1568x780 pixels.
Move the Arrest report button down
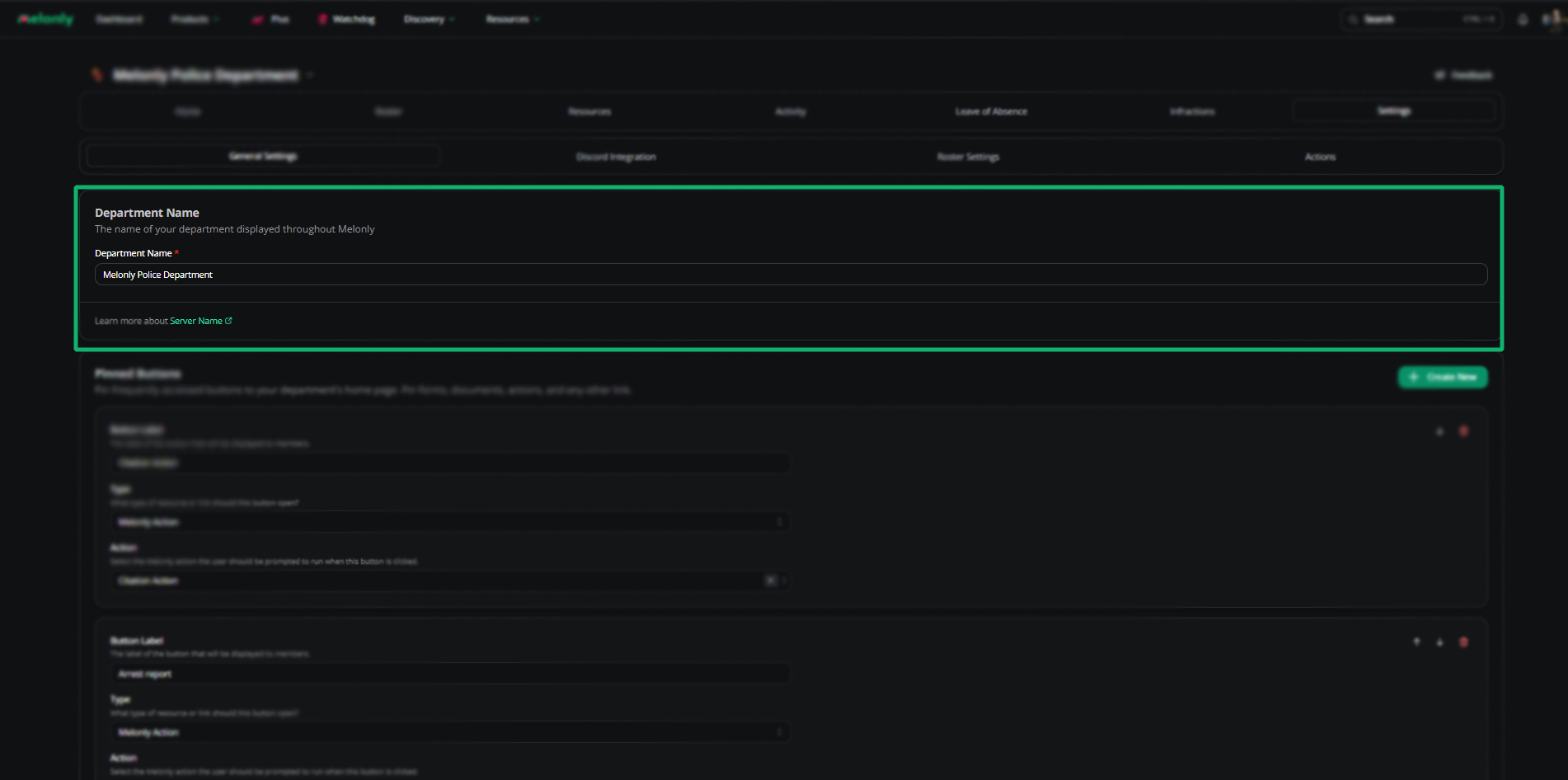coord(1439,642)
